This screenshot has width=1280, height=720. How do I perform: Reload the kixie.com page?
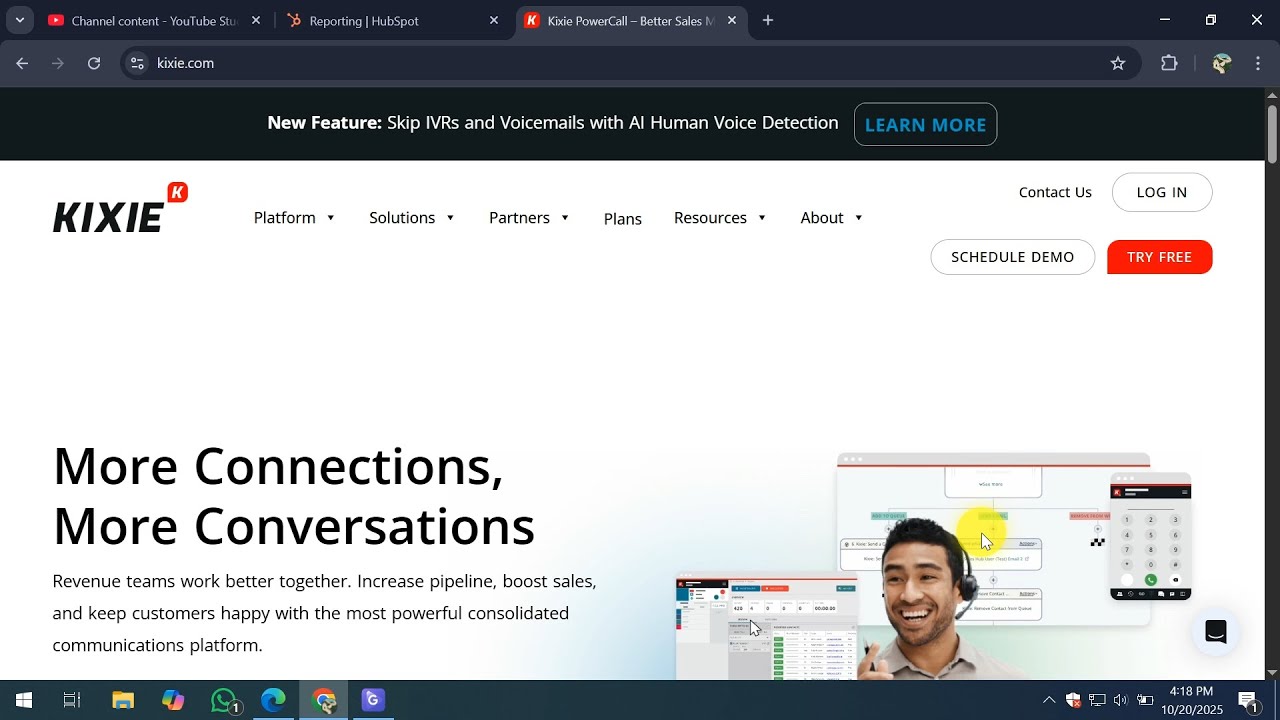94,63
